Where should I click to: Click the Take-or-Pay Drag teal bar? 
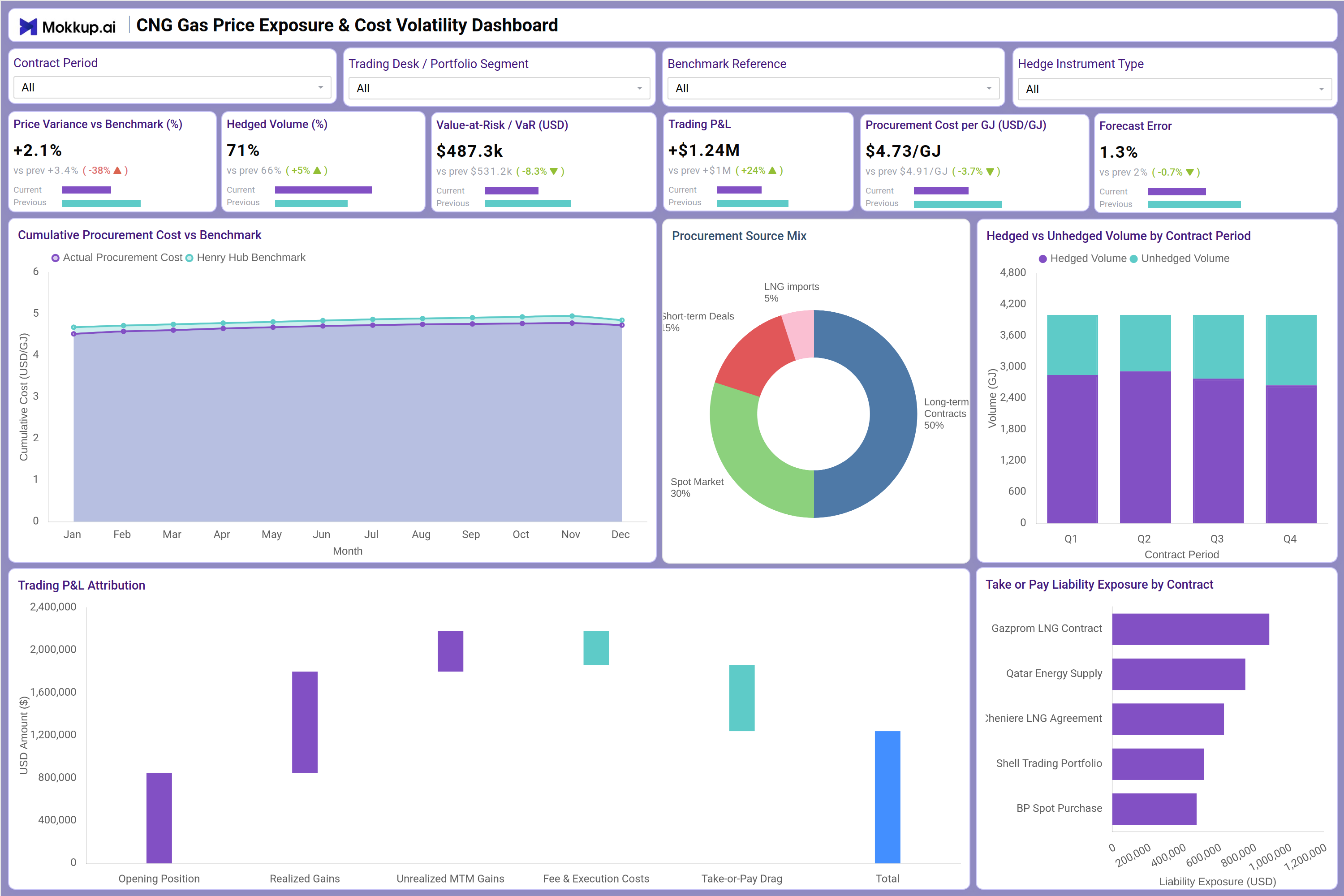[742, 698]
